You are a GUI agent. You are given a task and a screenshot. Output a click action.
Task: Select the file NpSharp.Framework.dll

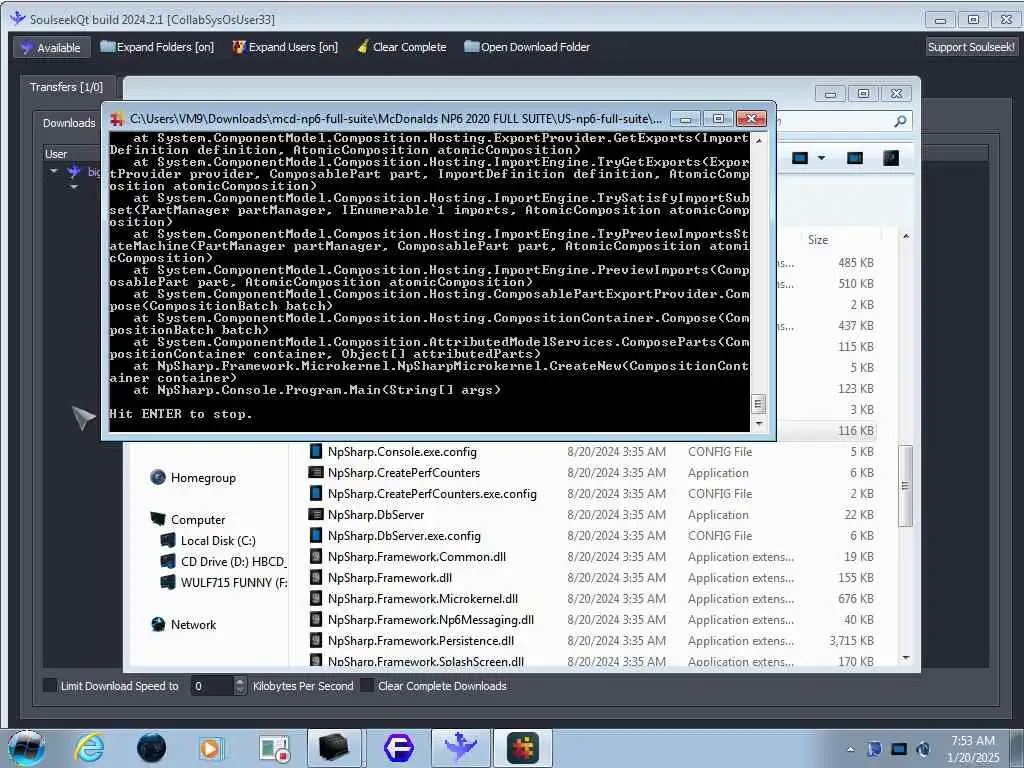tap(390, 578)
